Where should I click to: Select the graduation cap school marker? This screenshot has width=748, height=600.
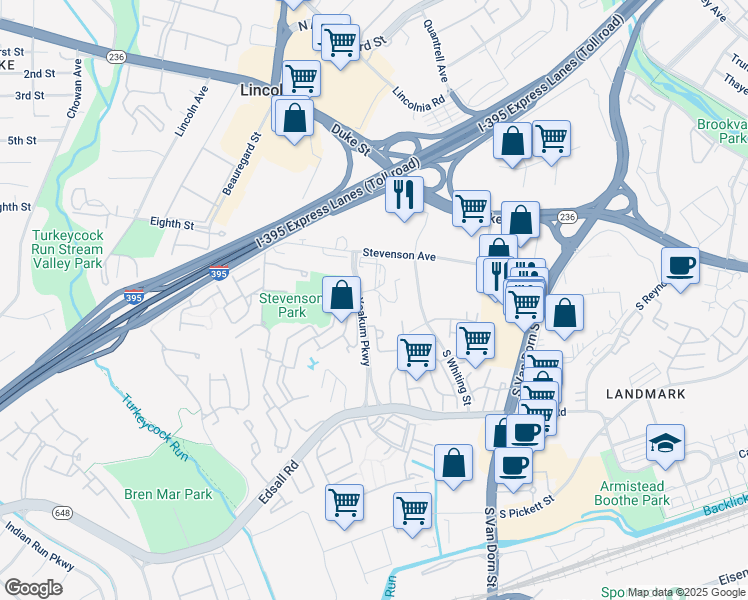(x=664, y=442)
